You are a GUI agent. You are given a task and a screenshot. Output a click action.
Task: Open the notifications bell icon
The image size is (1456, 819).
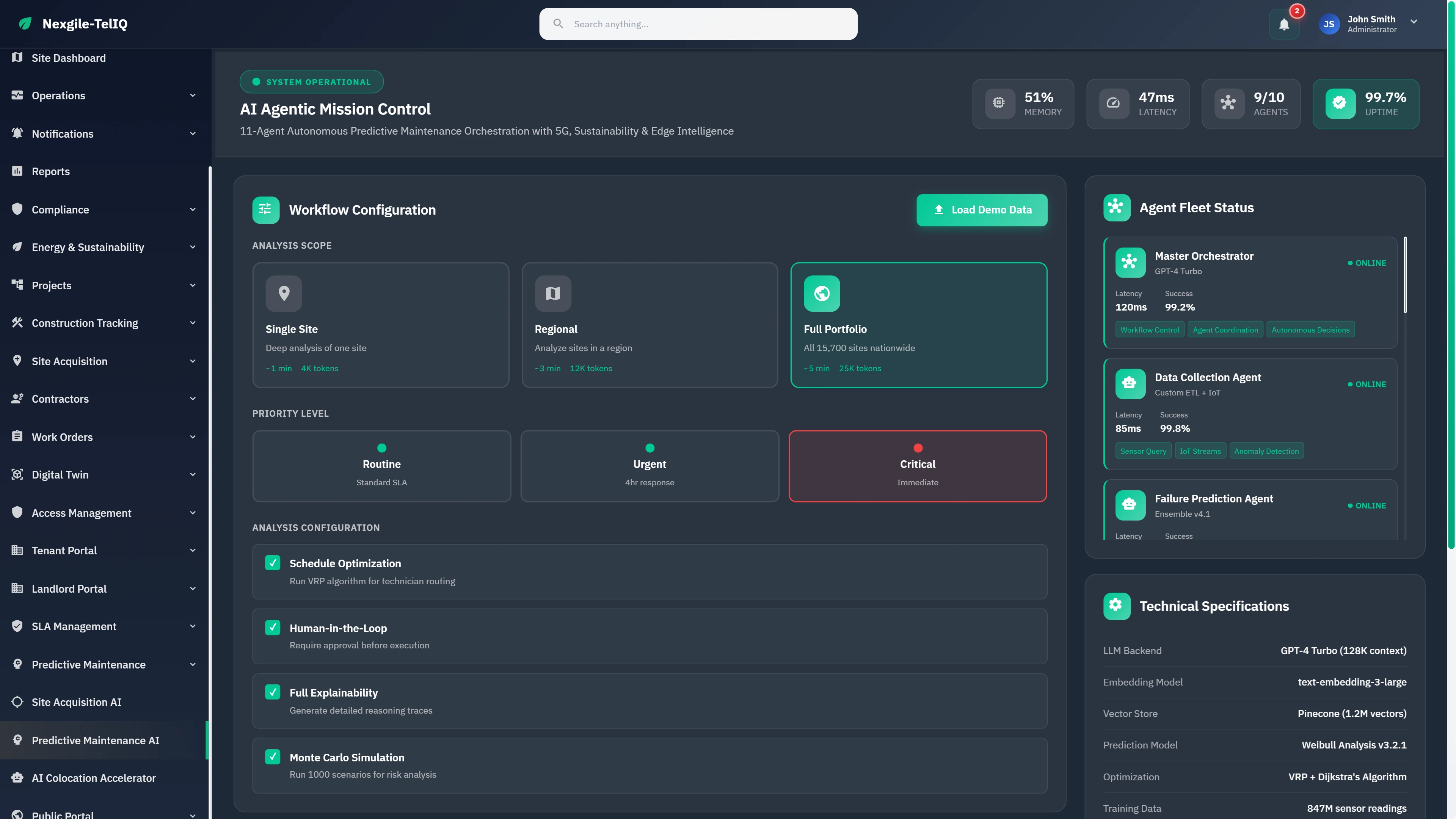[1284, 24]
